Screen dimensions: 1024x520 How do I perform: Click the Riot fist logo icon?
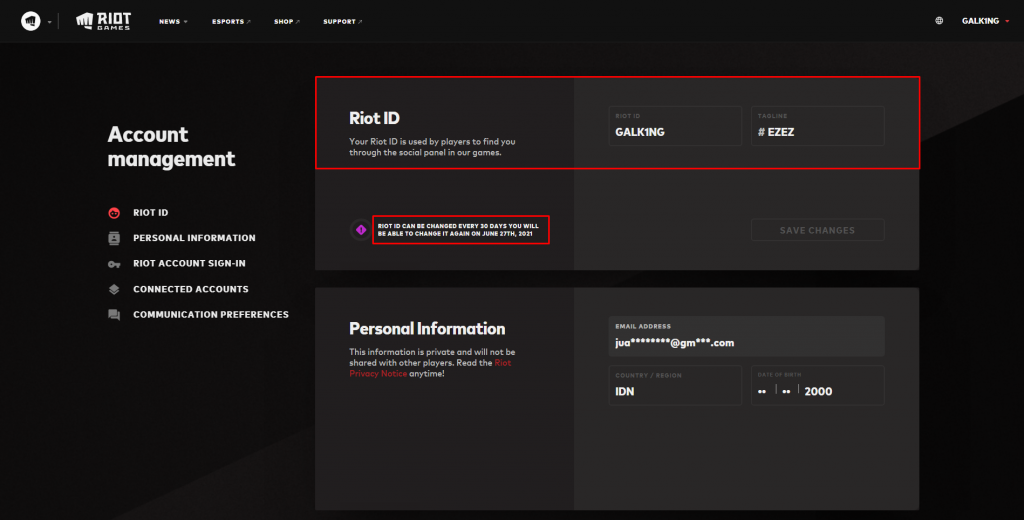31,21
